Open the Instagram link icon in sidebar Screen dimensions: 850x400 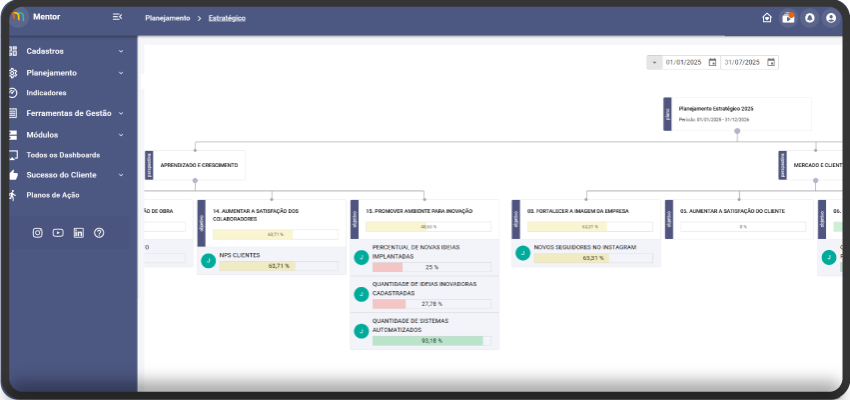tap(38, 233)
